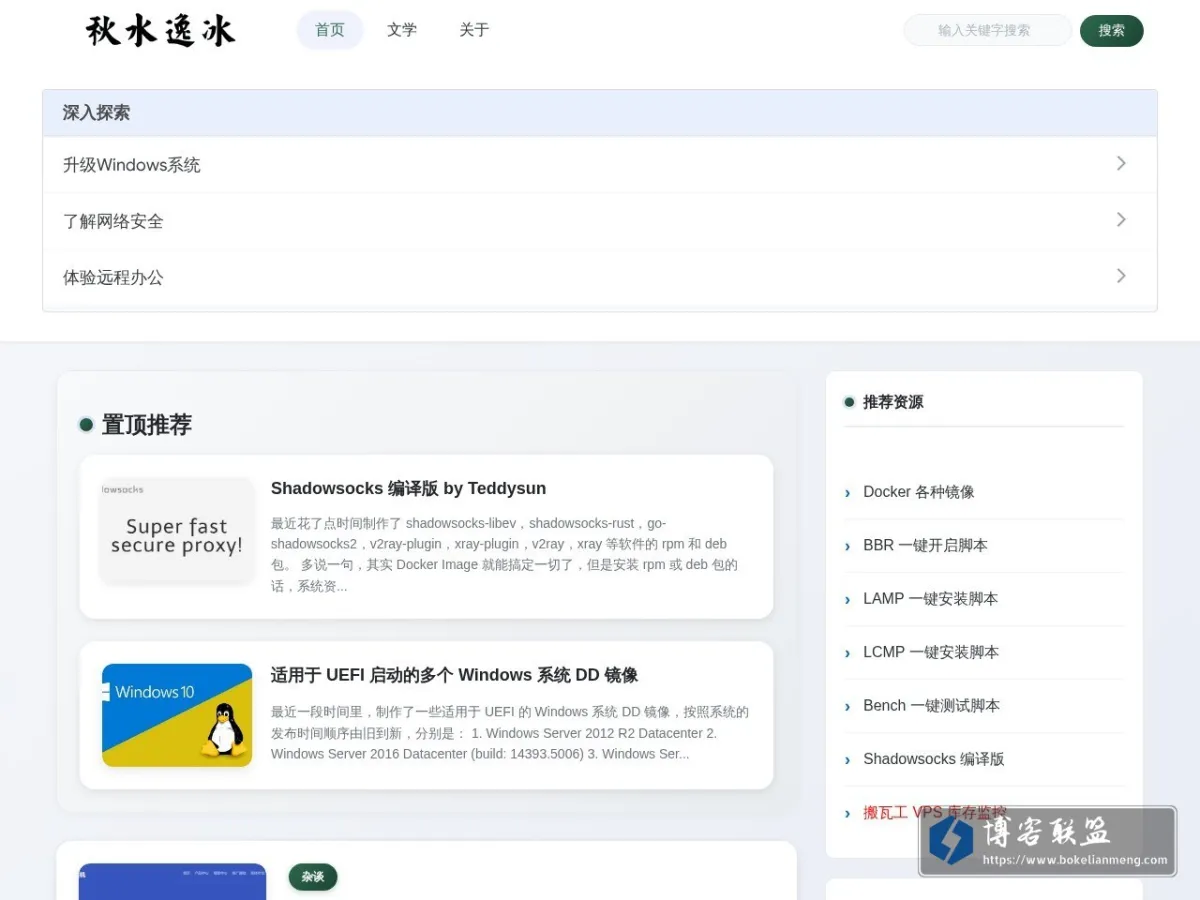Click Shadowsocks article excerpt starting 最近花了点时间
The width and height of the screenshot is (1200, 900).
[x=505, y=555]
